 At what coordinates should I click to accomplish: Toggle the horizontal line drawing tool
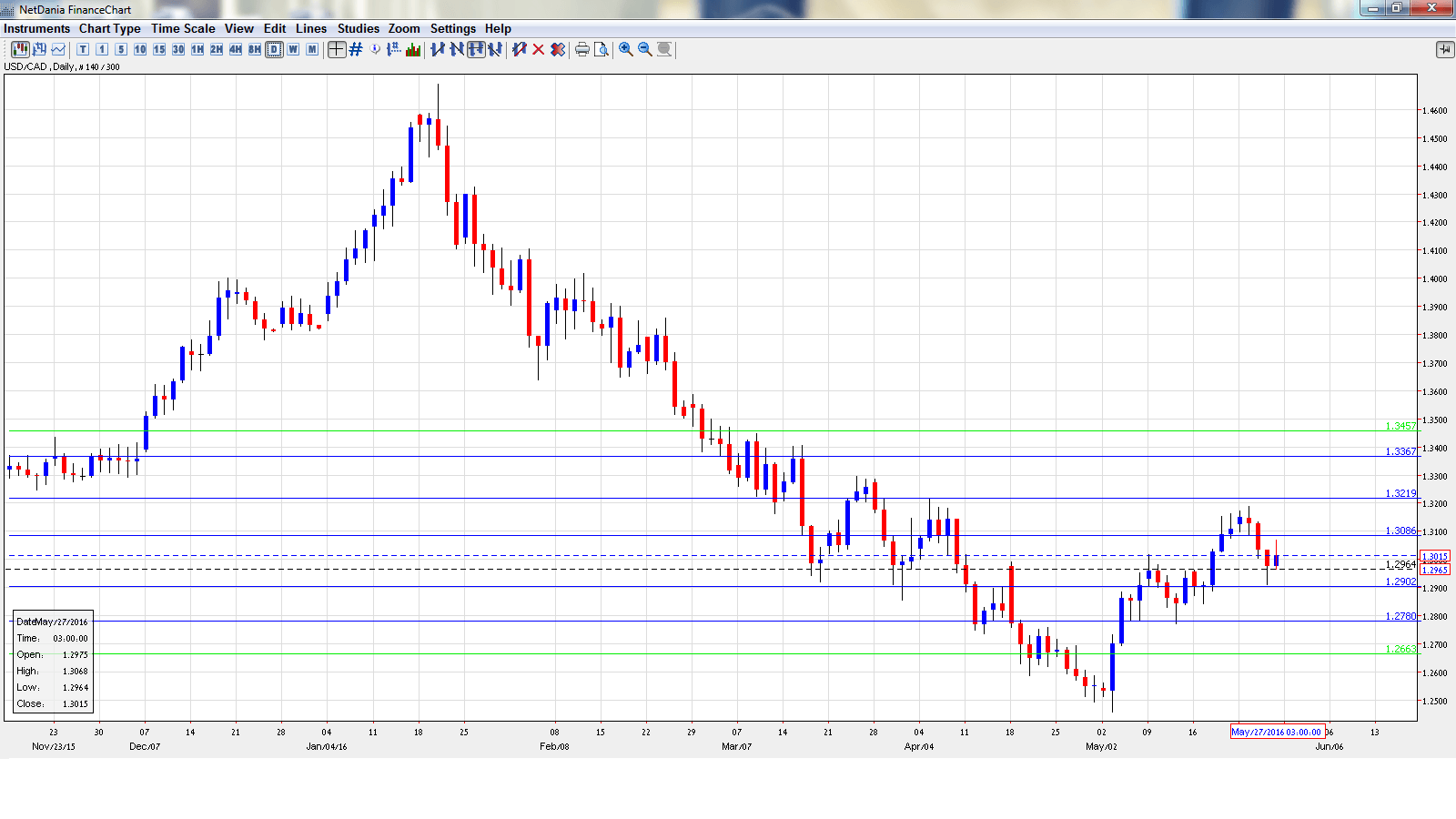tap(476, 49)
